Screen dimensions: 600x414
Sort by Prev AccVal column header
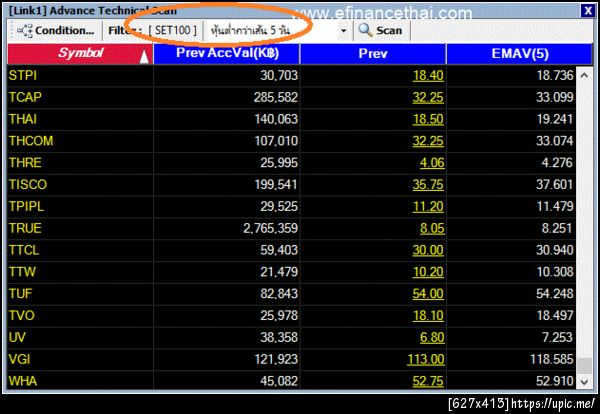[227, 54]
